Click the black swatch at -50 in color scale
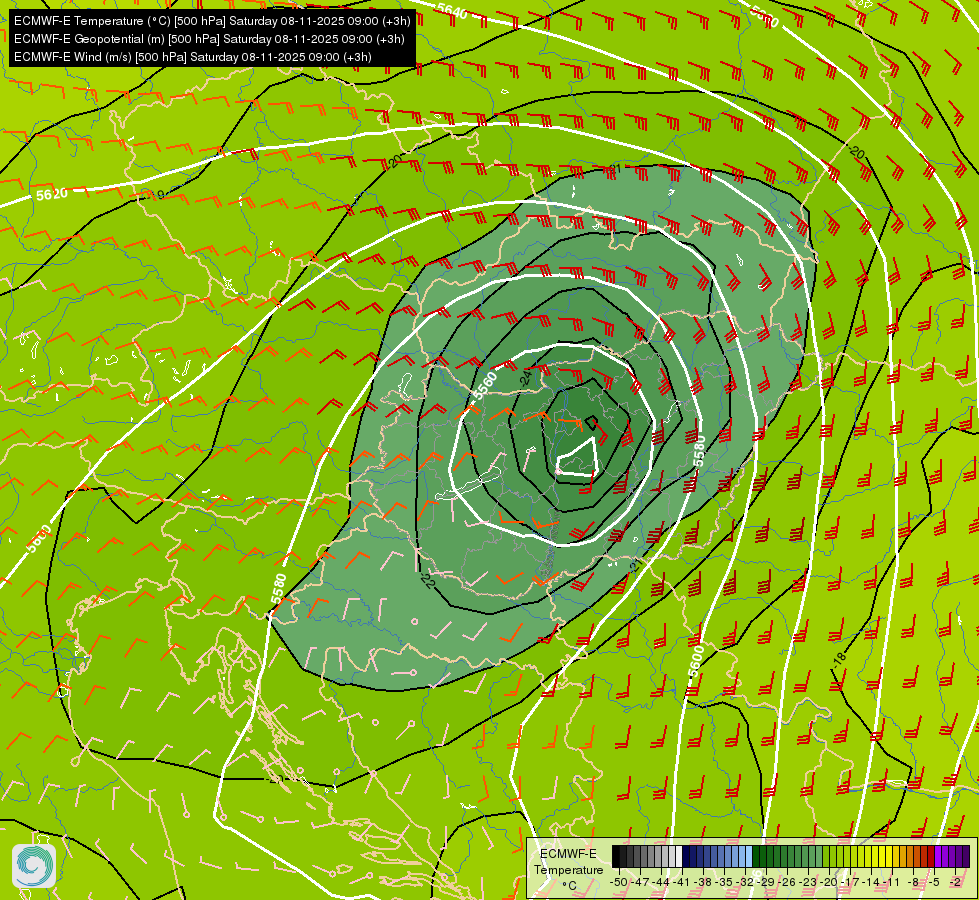 pyautogui.click(x=616, y=856)
